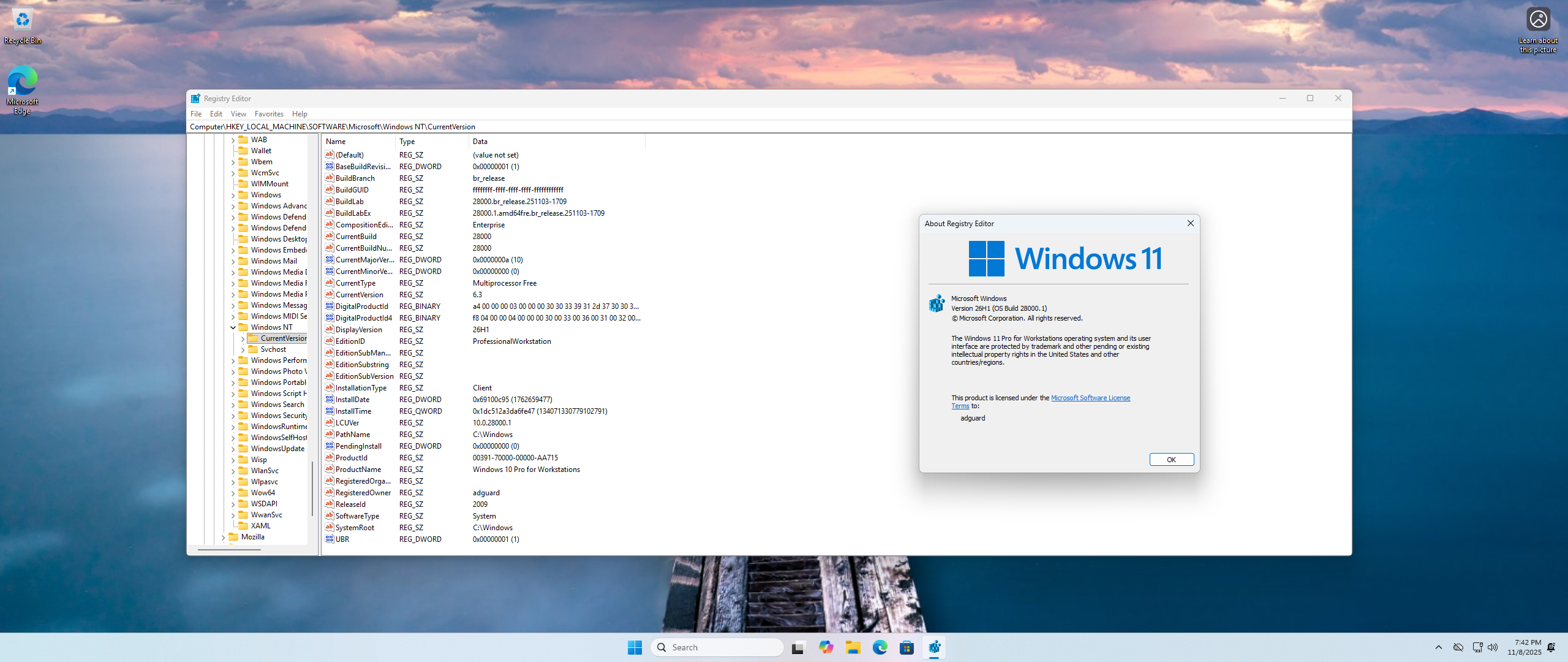Expand the CurrentVersion key

243,338
